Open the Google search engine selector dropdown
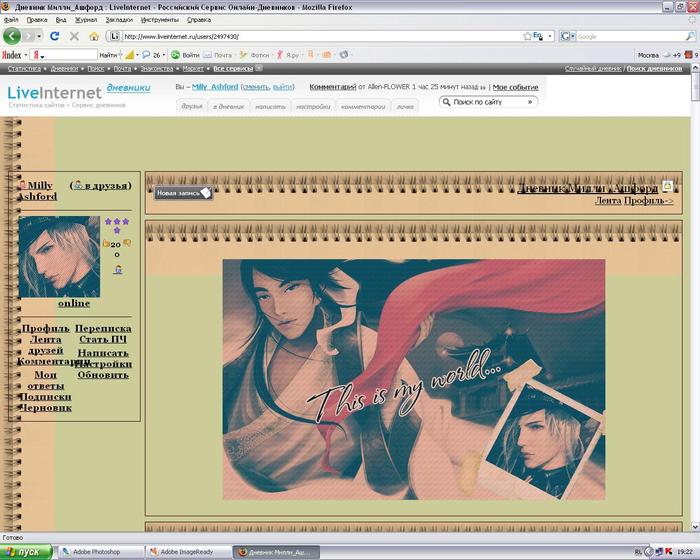 567,36
